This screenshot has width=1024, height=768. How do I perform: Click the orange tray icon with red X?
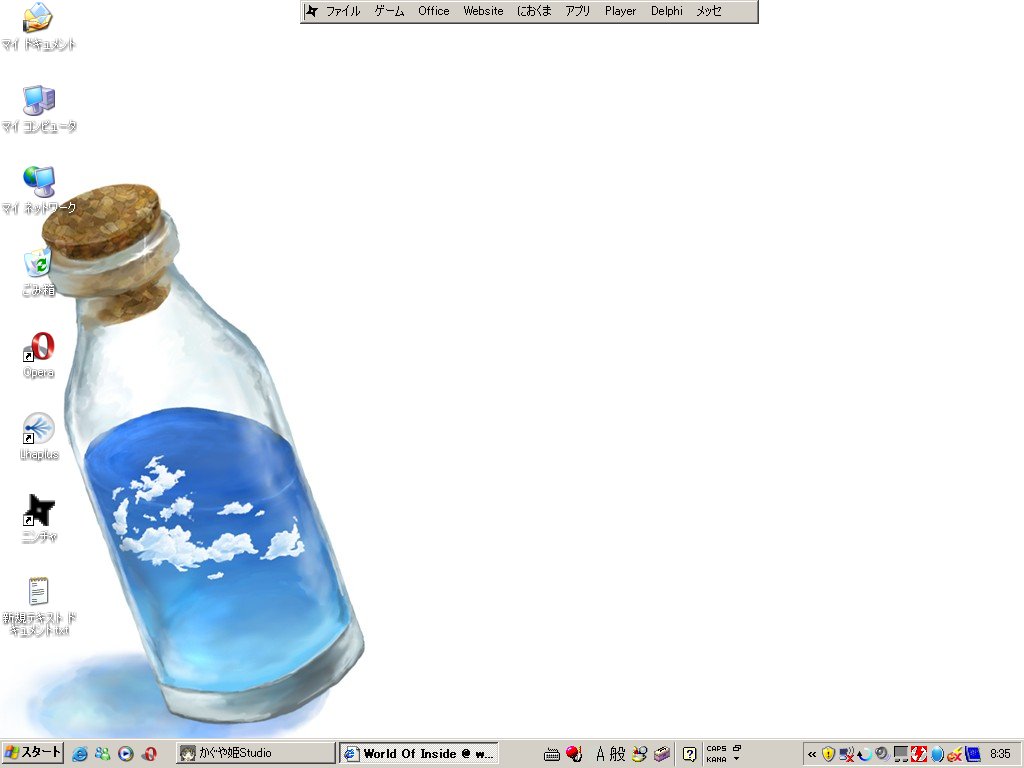click(955, 754)
